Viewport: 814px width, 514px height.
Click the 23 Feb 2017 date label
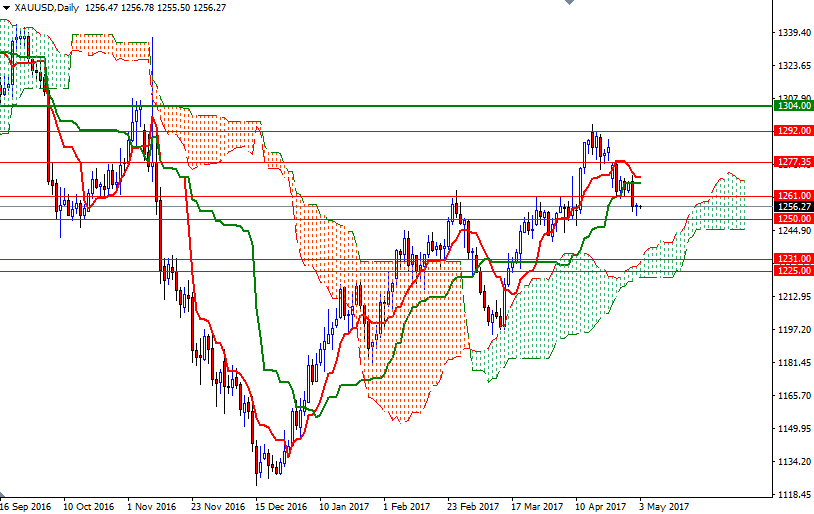point(473,507)
